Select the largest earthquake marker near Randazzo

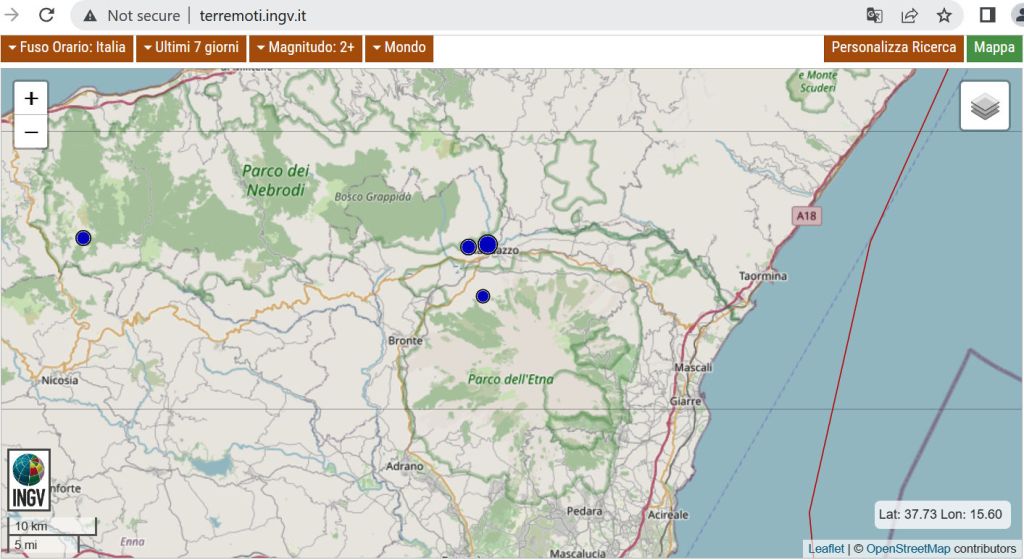click(x=488, y=244)
